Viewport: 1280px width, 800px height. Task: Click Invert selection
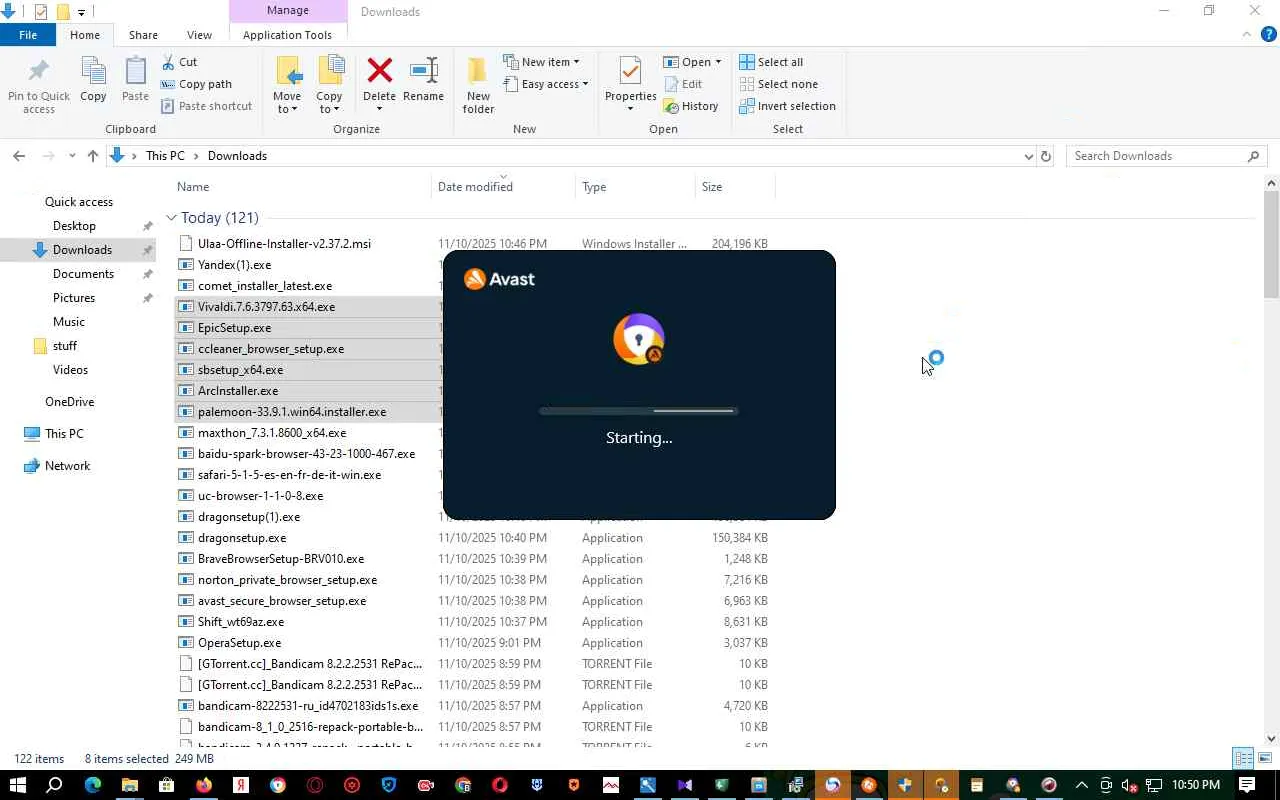coord(787,106)
